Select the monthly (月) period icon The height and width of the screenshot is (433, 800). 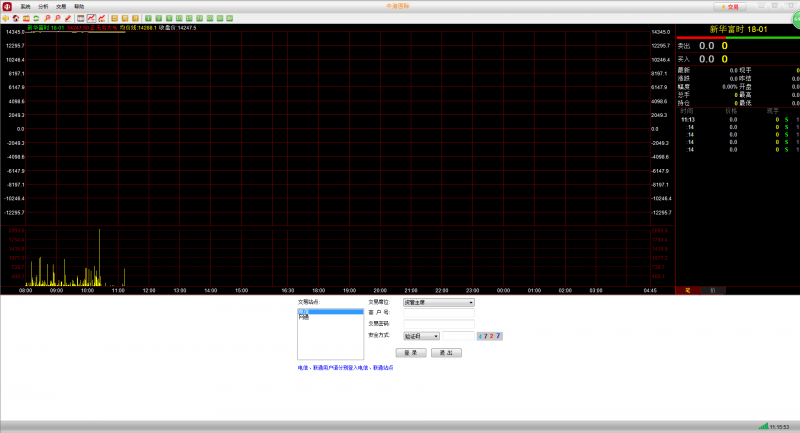135,18
